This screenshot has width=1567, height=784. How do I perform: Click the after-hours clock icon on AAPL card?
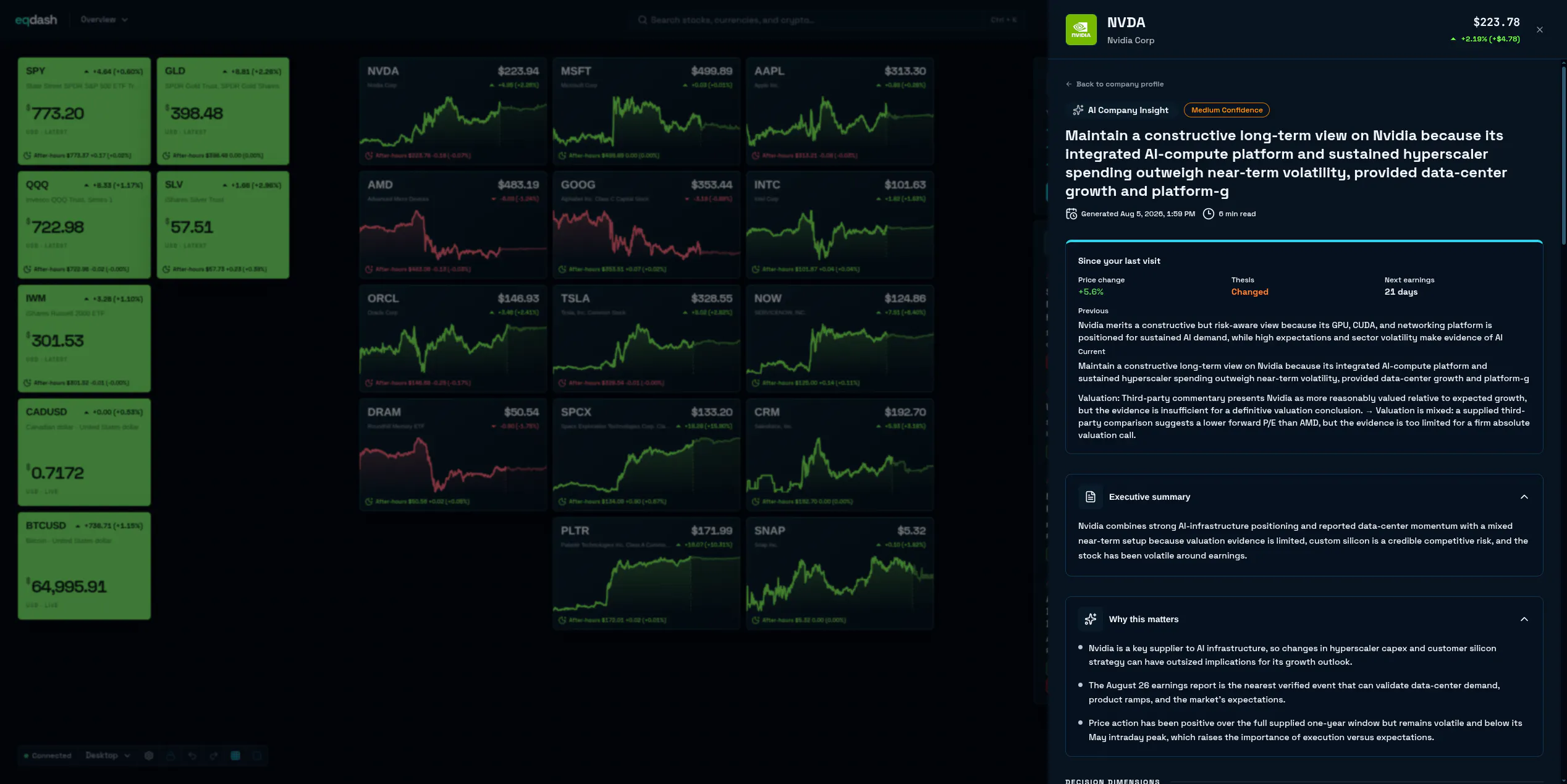[x=756, y=156]
